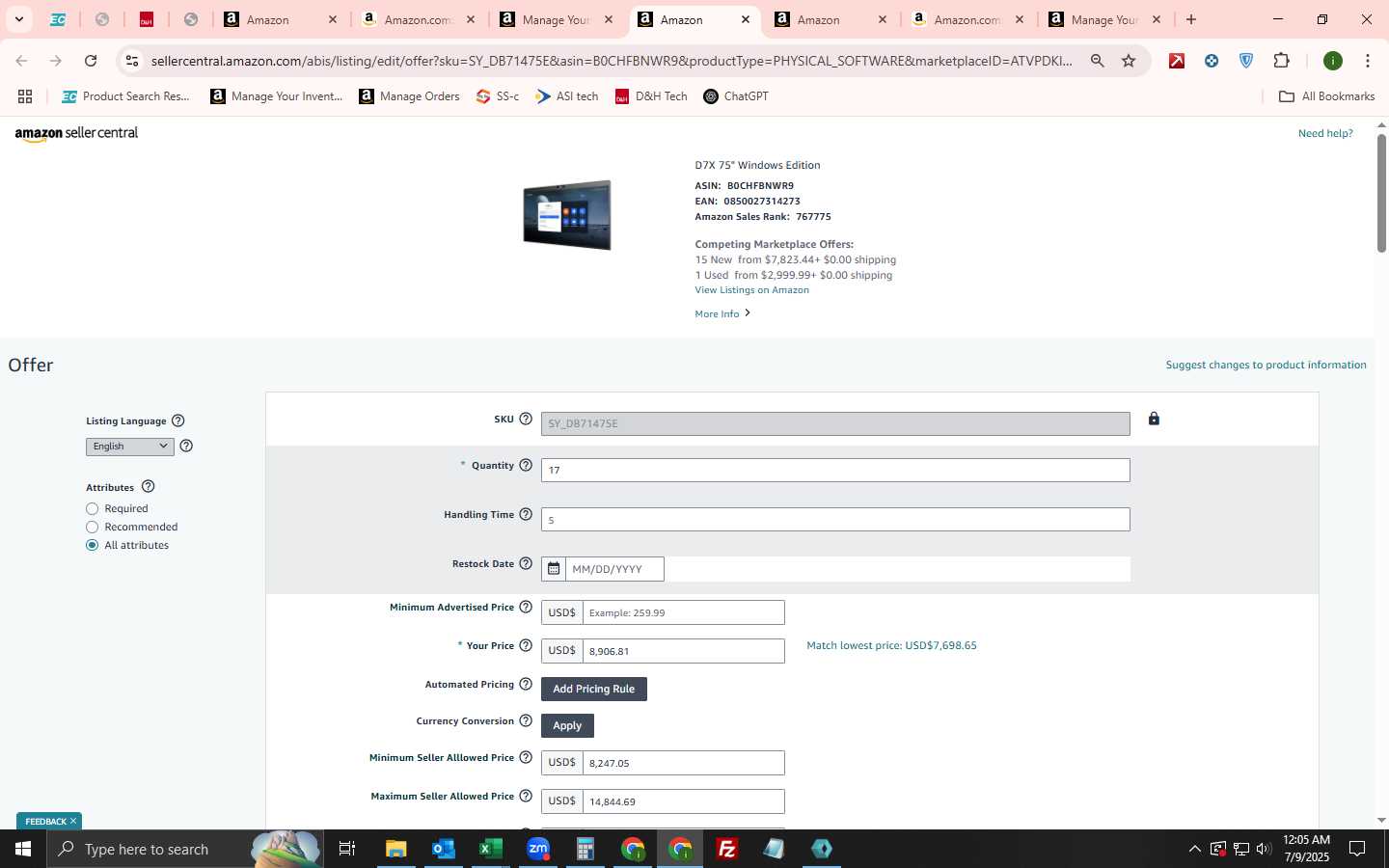Image resolution: width=1389 pixels, height=868 pixels.
Task: Open the tab search dropdown arrow
Action: coord(18,19)
